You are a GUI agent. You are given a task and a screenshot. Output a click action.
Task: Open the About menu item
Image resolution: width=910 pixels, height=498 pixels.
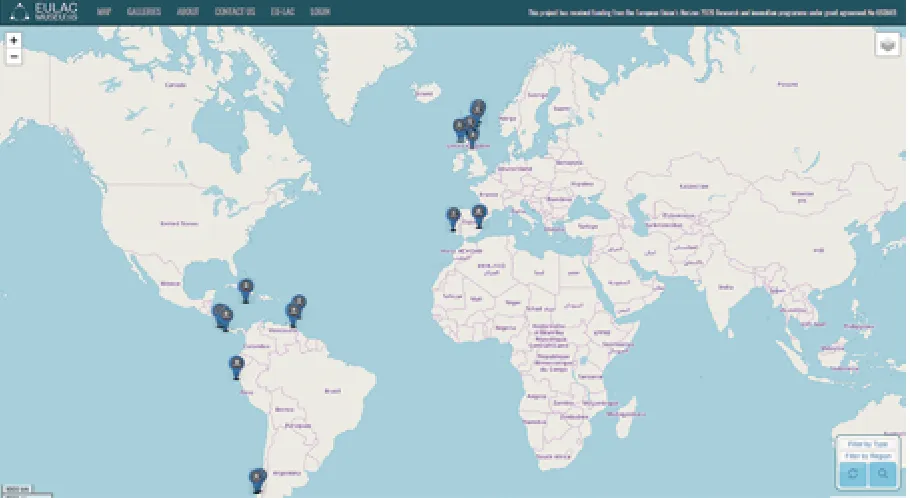click(x=187, y=12)
